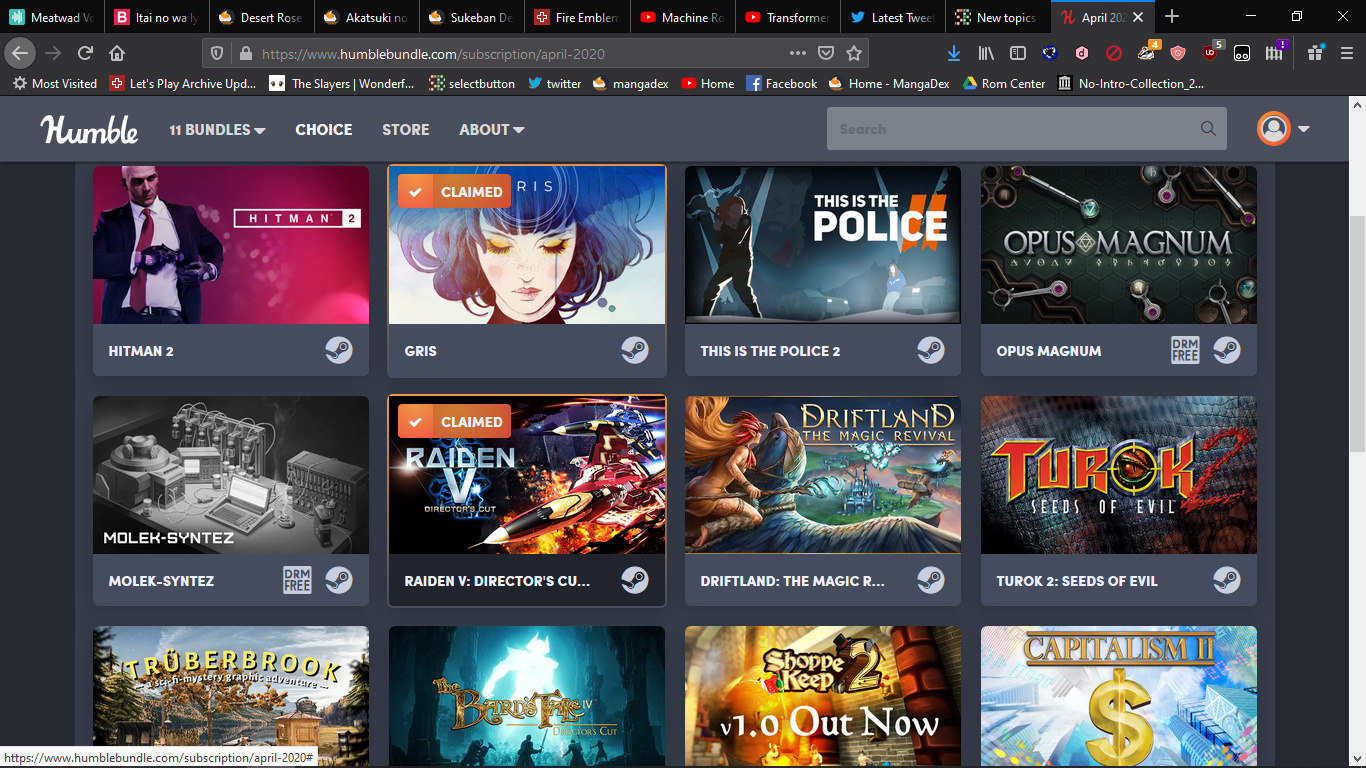Toggle the Firefox sidebar view icon

point(1018,54)
